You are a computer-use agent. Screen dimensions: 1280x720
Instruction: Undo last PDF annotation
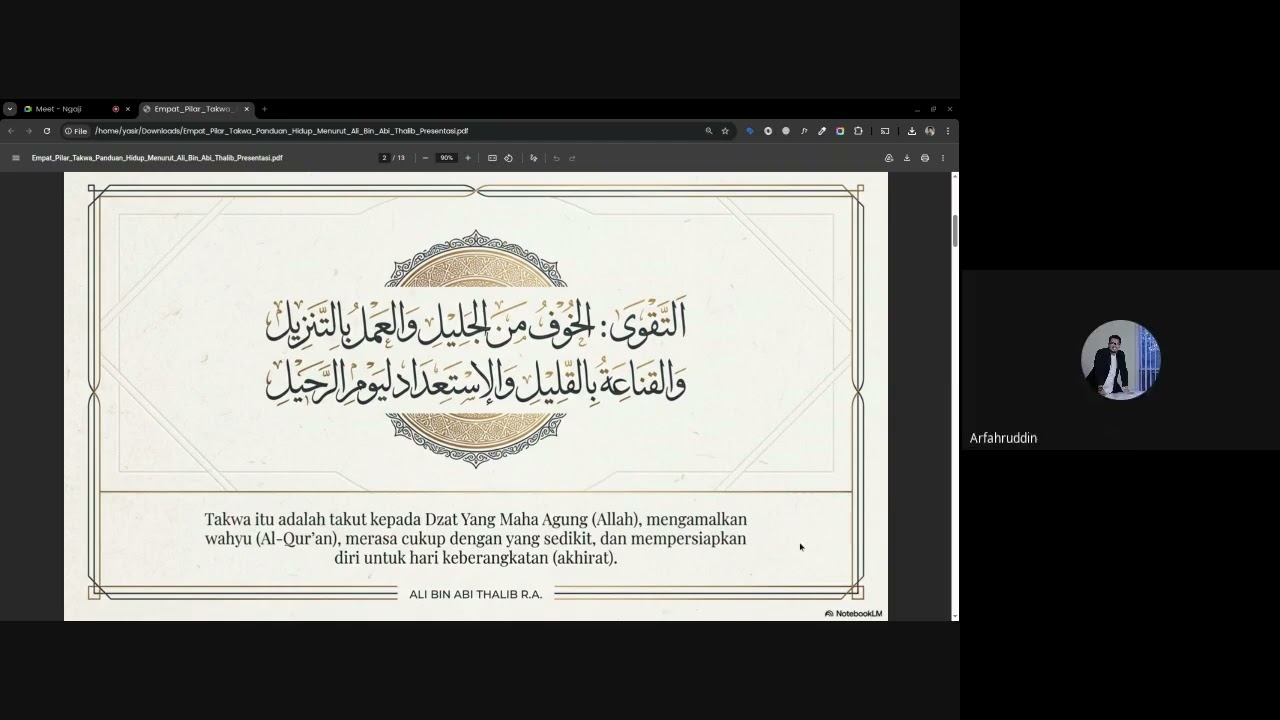[556, 158]
